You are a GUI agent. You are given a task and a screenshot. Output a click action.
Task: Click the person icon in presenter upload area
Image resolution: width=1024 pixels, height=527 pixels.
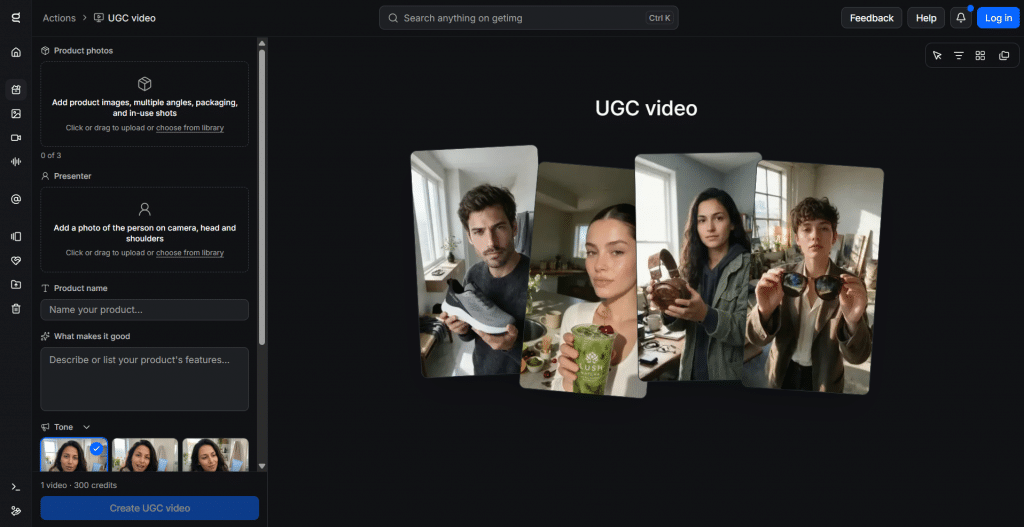pyautogui.click(x=144, y=209)
